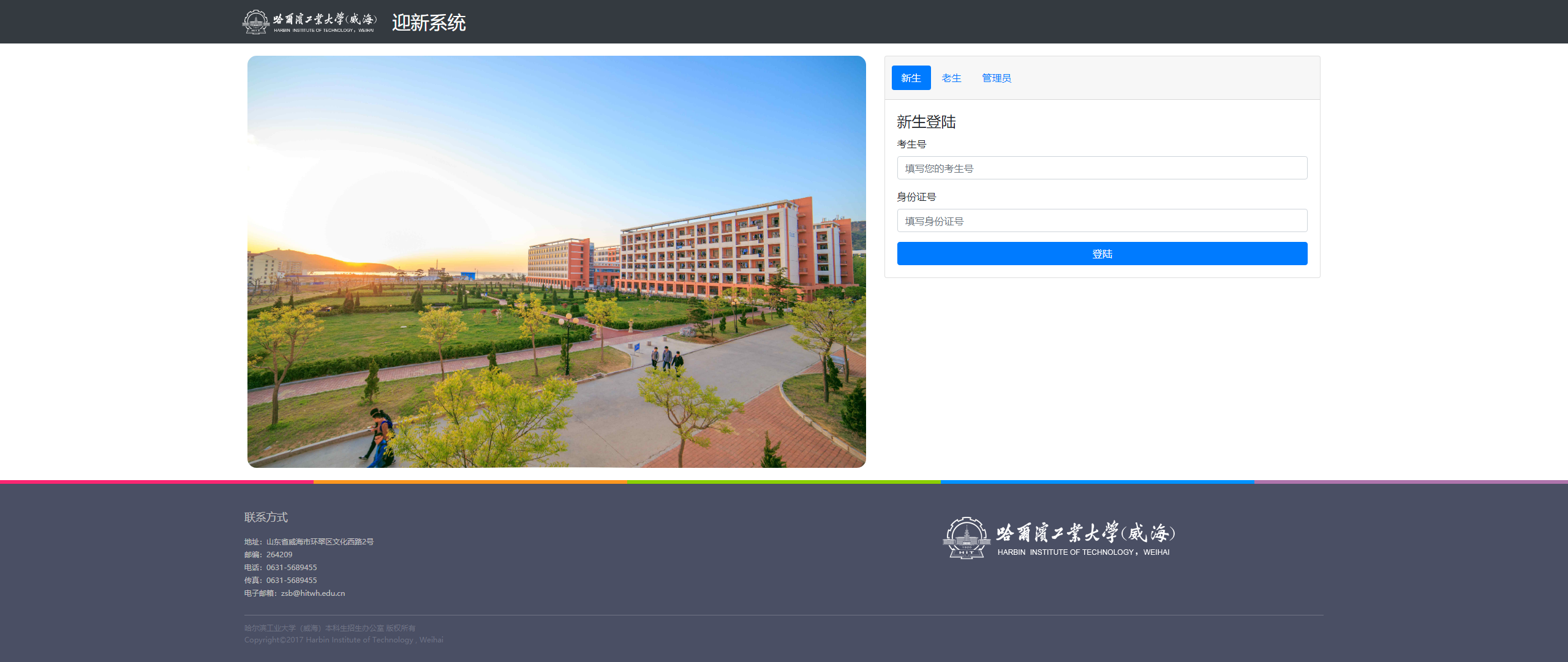Focus the 考生号 input field
Image resolution: width=1568 pixels, height=662 pixels.
tap(1101, 168)
